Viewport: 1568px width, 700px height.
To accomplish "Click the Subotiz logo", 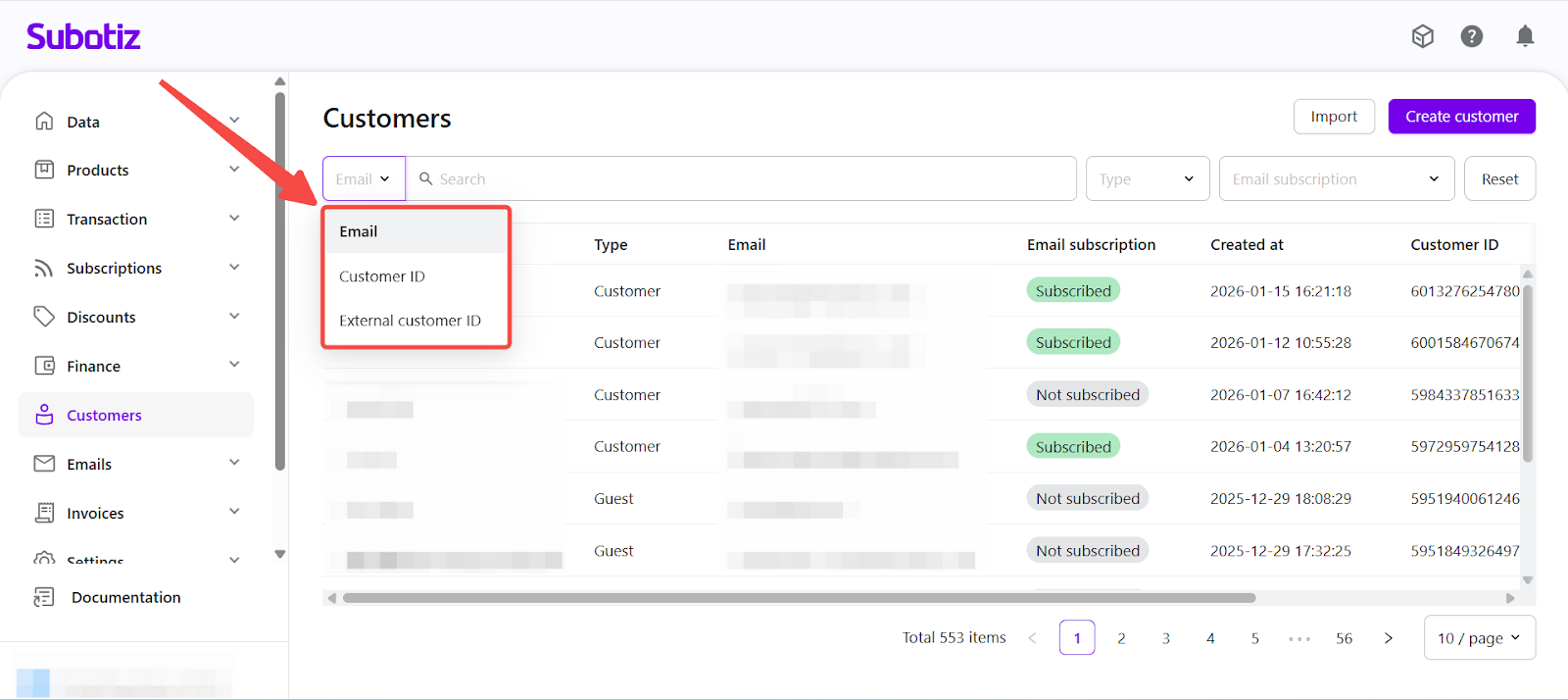I will (83, 37).
